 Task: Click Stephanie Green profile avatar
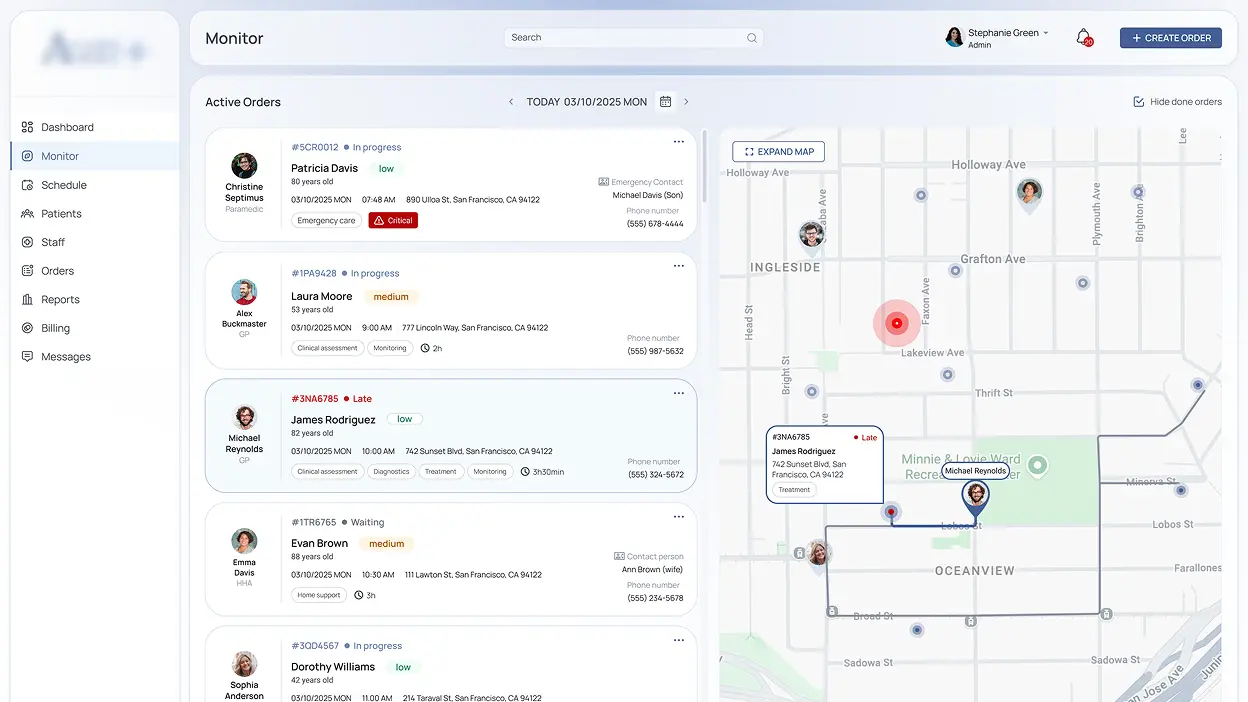(954, 37)
